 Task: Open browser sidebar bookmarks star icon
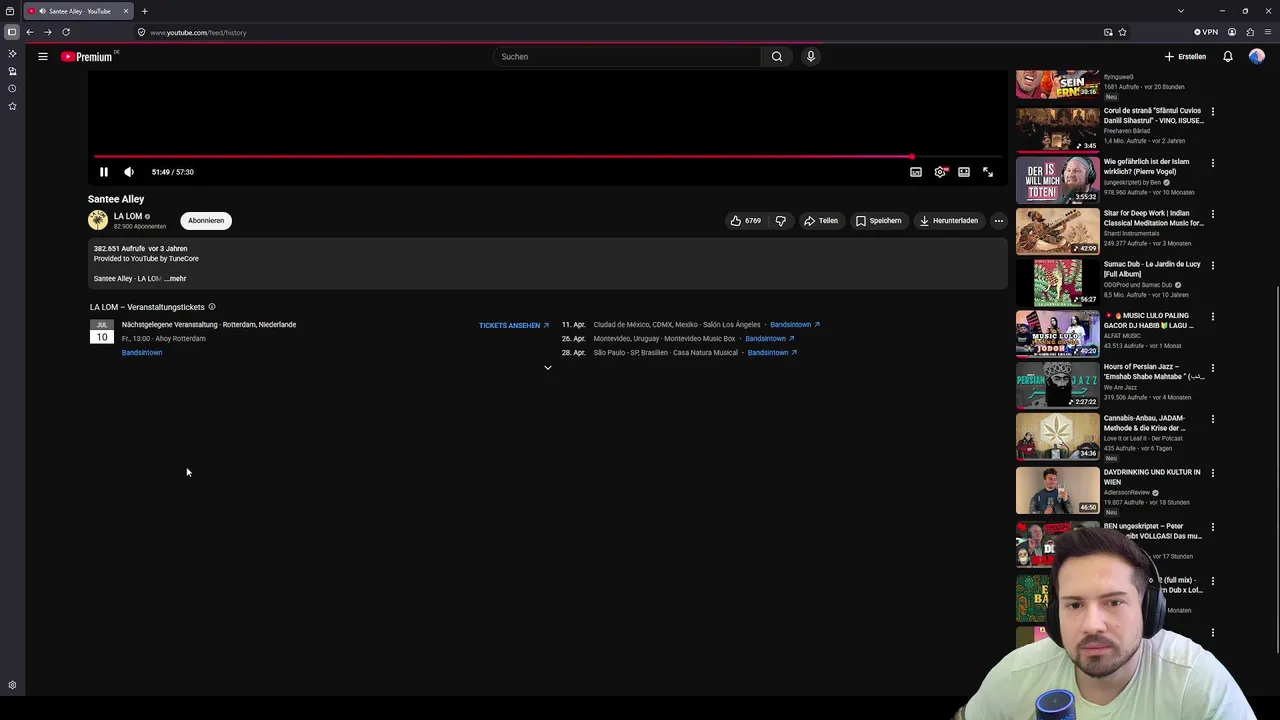tap(12, 106)
